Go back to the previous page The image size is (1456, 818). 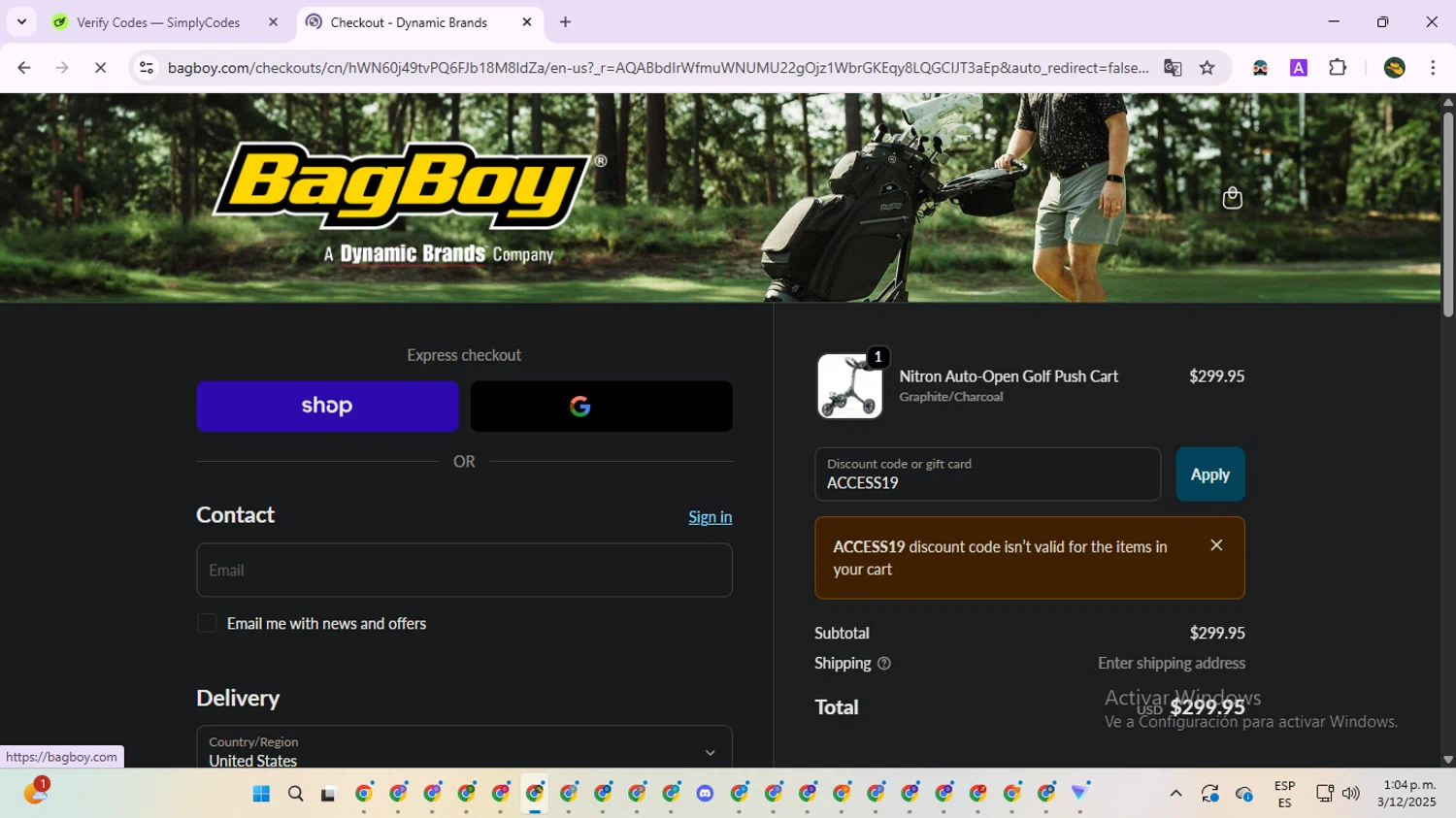point(24,68)
